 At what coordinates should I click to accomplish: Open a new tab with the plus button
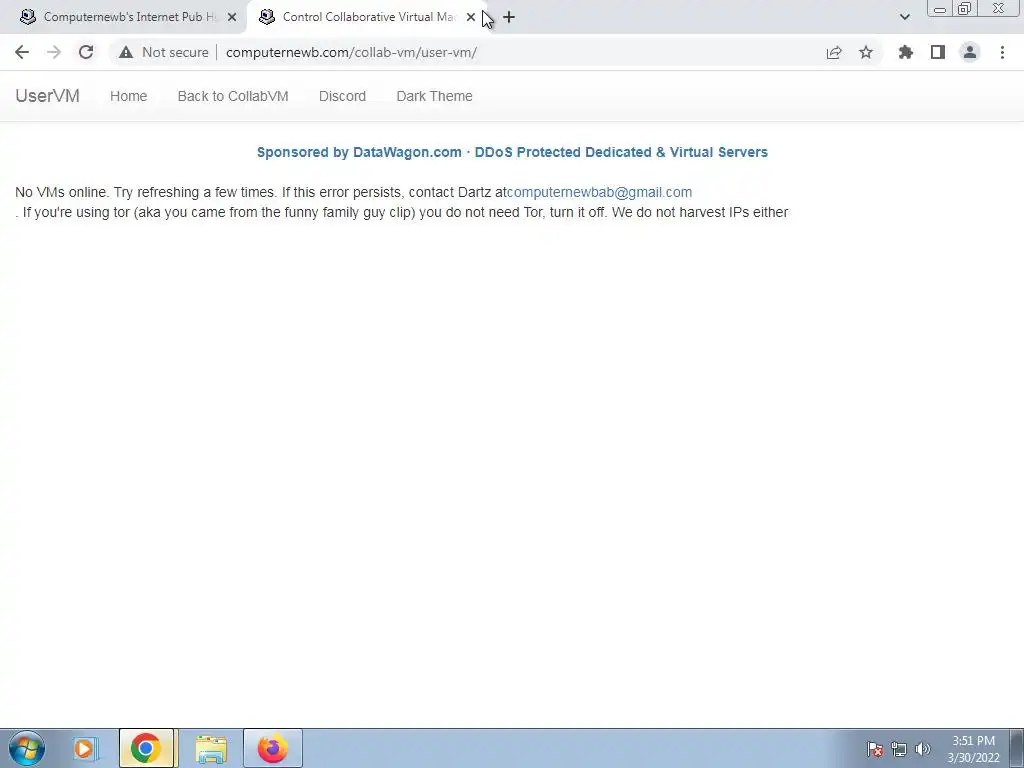tap(509, 17)
